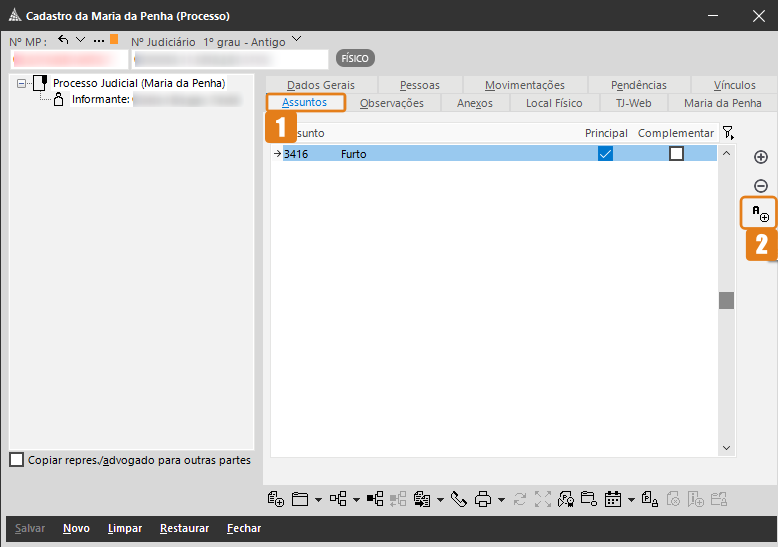This screenshot has width=778, height=547.
Task: Collapse the Processo Judicial tree node
Action: click(23, 84)
